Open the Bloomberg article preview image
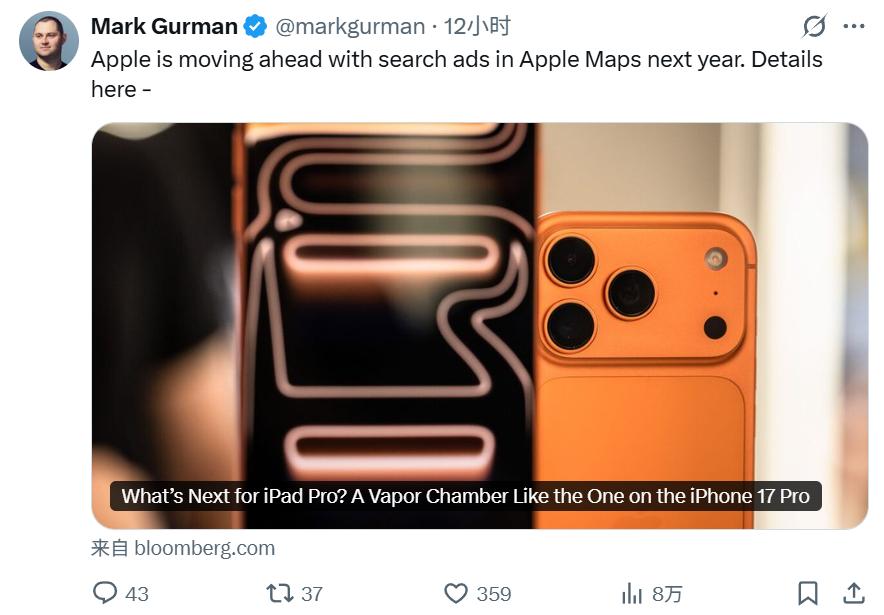 (x=479, y=300)
